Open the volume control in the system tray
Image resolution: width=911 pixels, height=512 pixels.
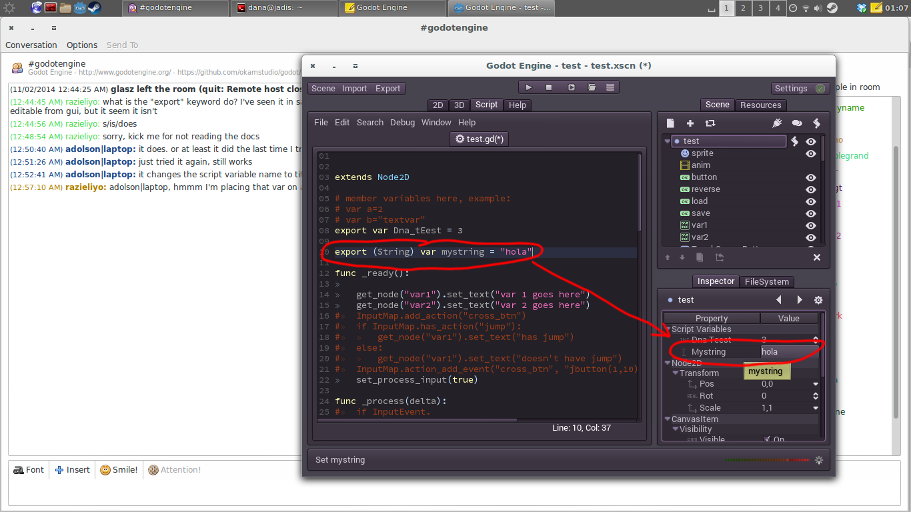coord(818,8)
